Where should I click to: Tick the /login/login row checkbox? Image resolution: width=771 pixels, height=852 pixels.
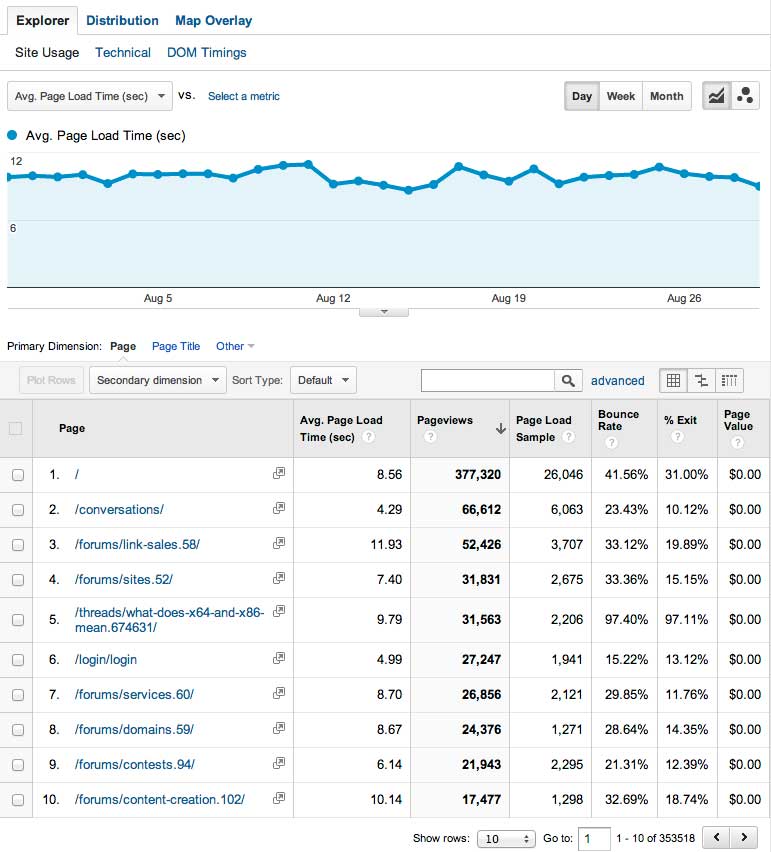pos(17,660)
